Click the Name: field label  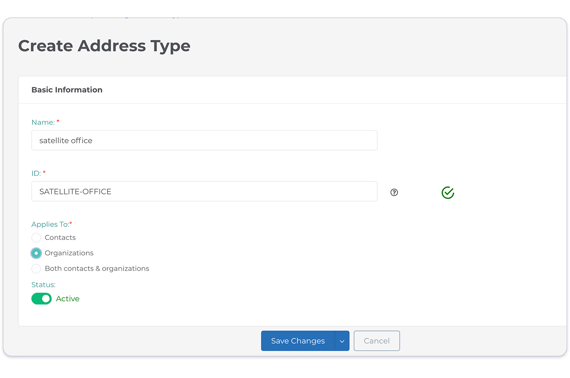(x=43, y=122)
